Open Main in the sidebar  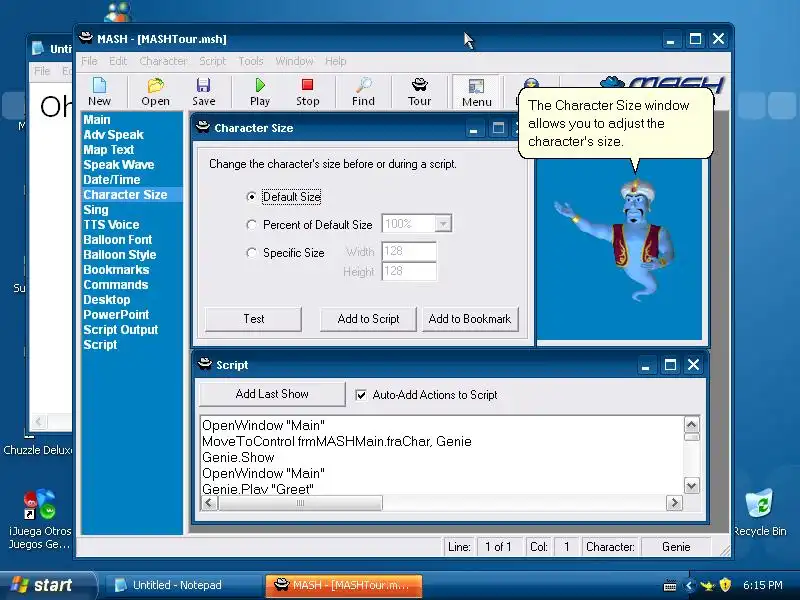[x=97, y=120]
